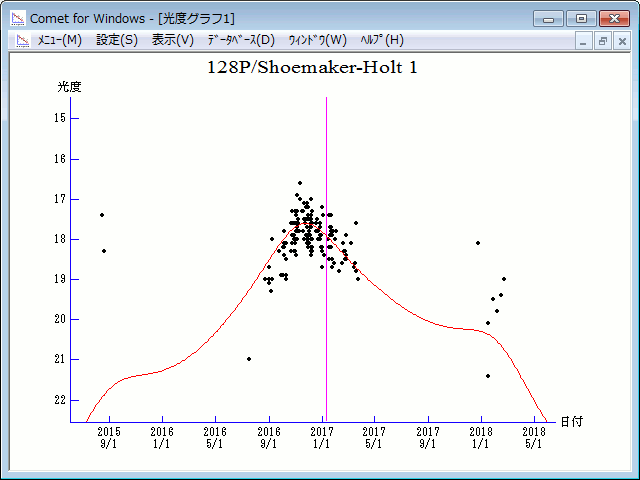Click the 2016 5/1 date label
Screen dimensions: 640x480
coord(215,437)
